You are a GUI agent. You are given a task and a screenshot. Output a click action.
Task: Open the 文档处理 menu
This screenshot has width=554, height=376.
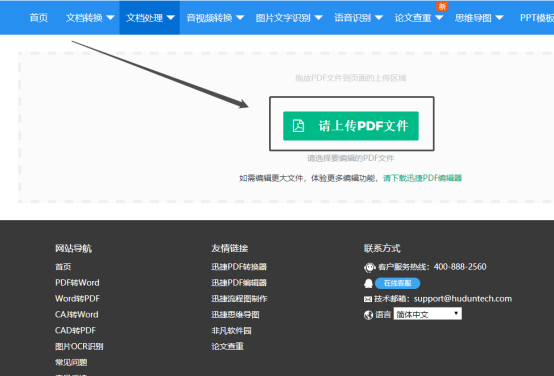point(150,18)
